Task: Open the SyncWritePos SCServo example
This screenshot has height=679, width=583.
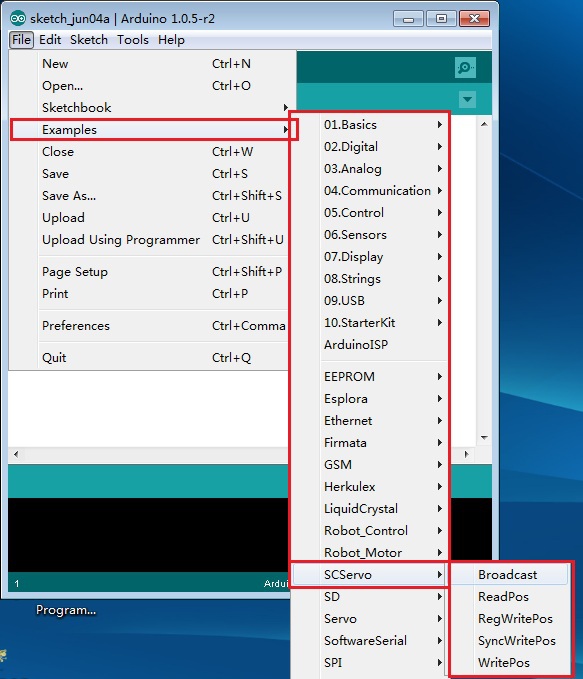Action: coord(510,640)
